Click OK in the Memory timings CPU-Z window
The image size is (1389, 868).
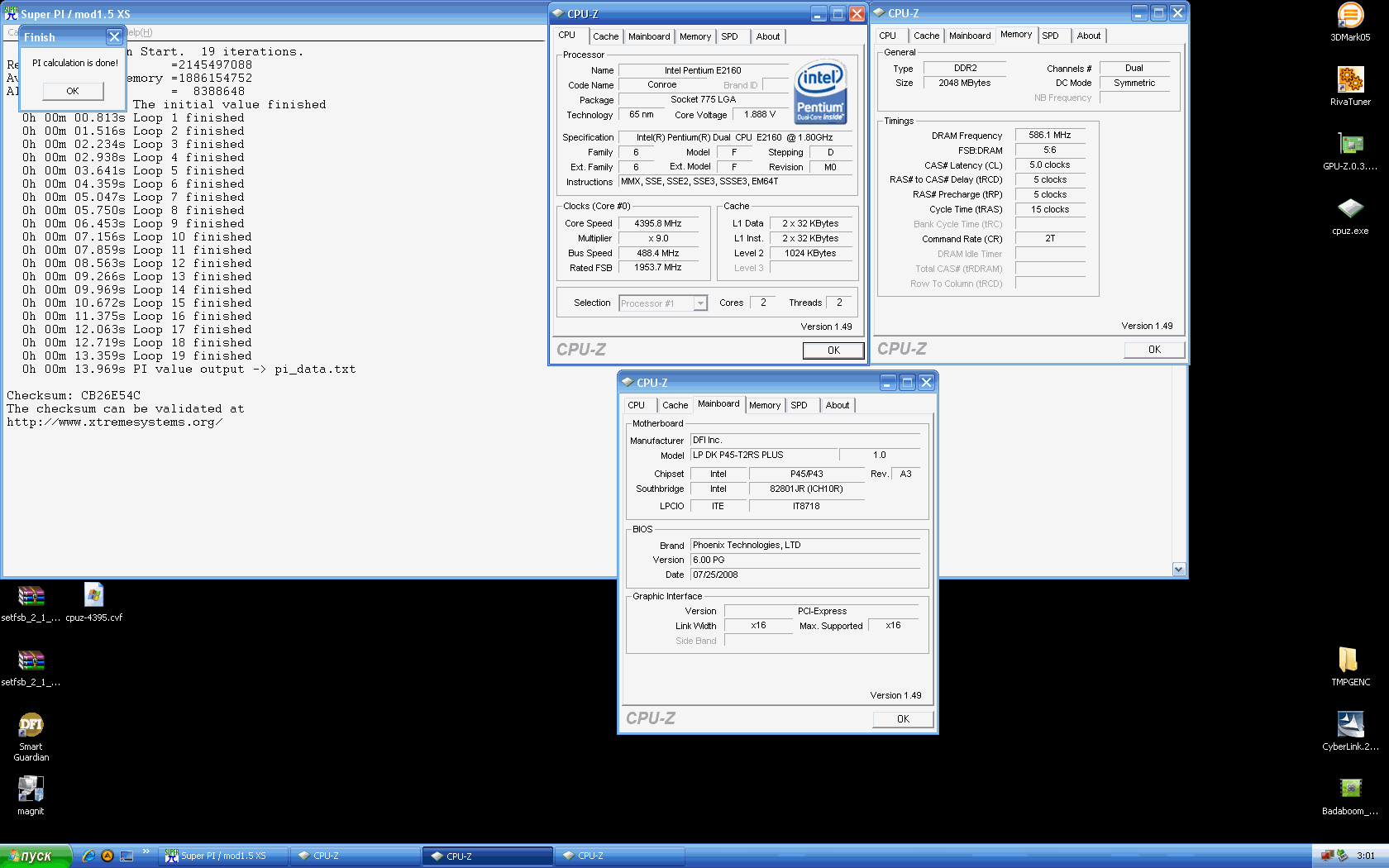[1154, 350]
